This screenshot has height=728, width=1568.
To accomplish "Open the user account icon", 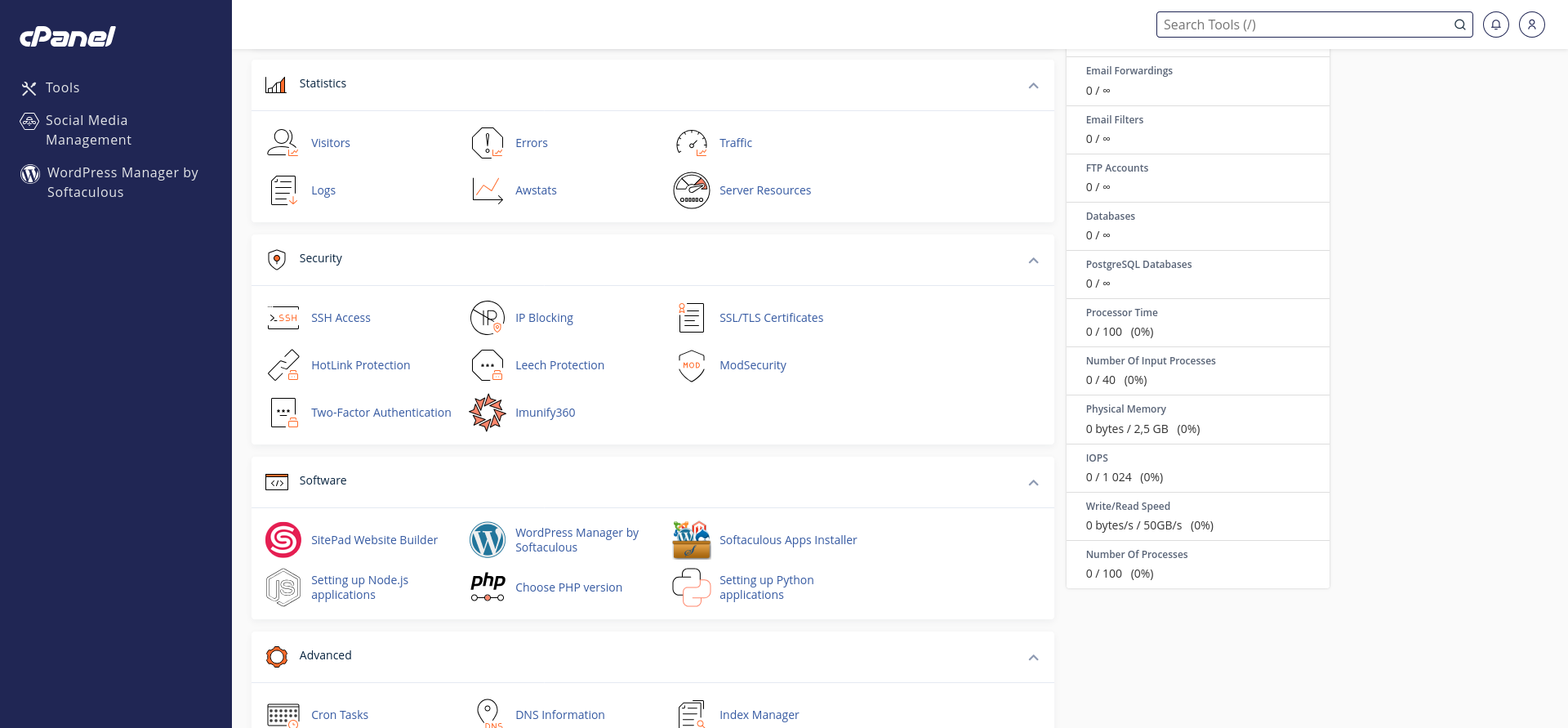I will tap(1532, 25).
